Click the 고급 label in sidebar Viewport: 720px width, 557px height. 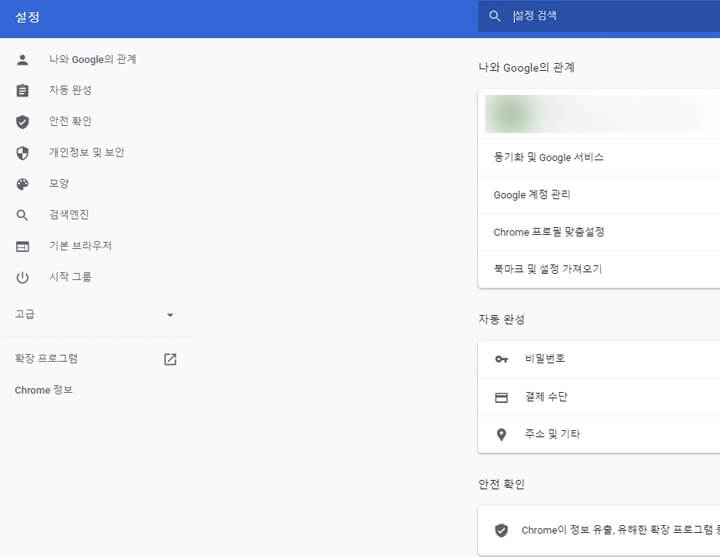25,315
